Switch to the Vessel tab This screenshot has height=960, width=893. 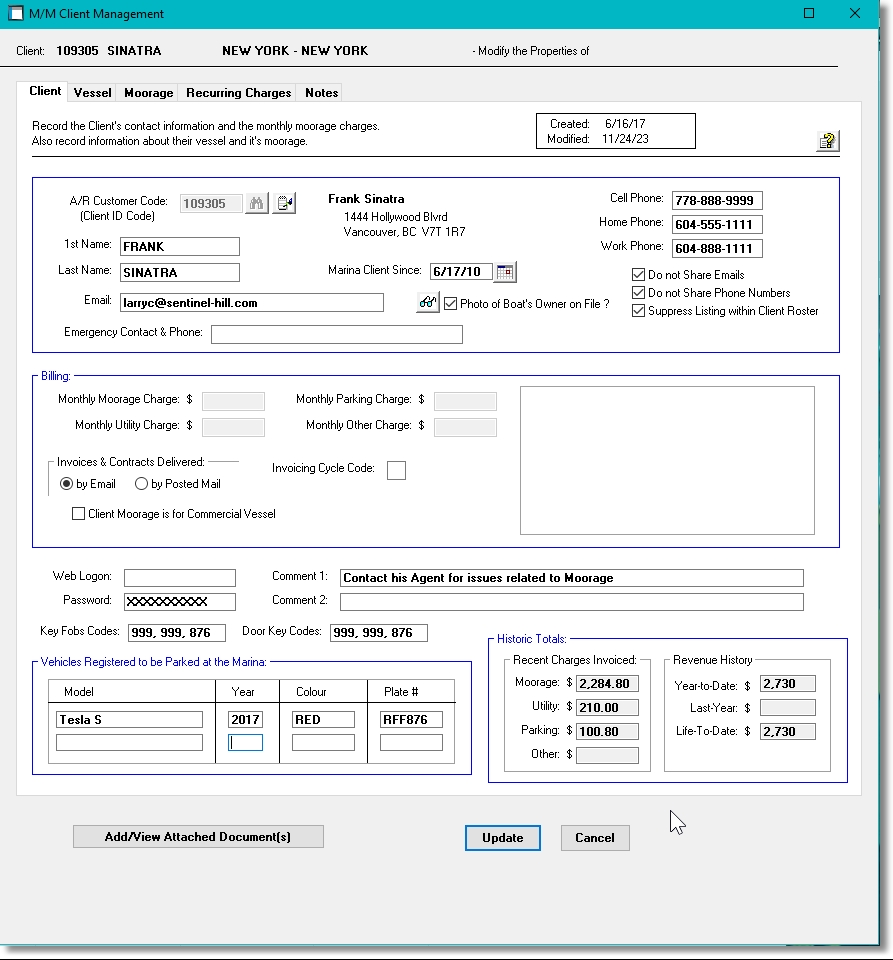92,92
